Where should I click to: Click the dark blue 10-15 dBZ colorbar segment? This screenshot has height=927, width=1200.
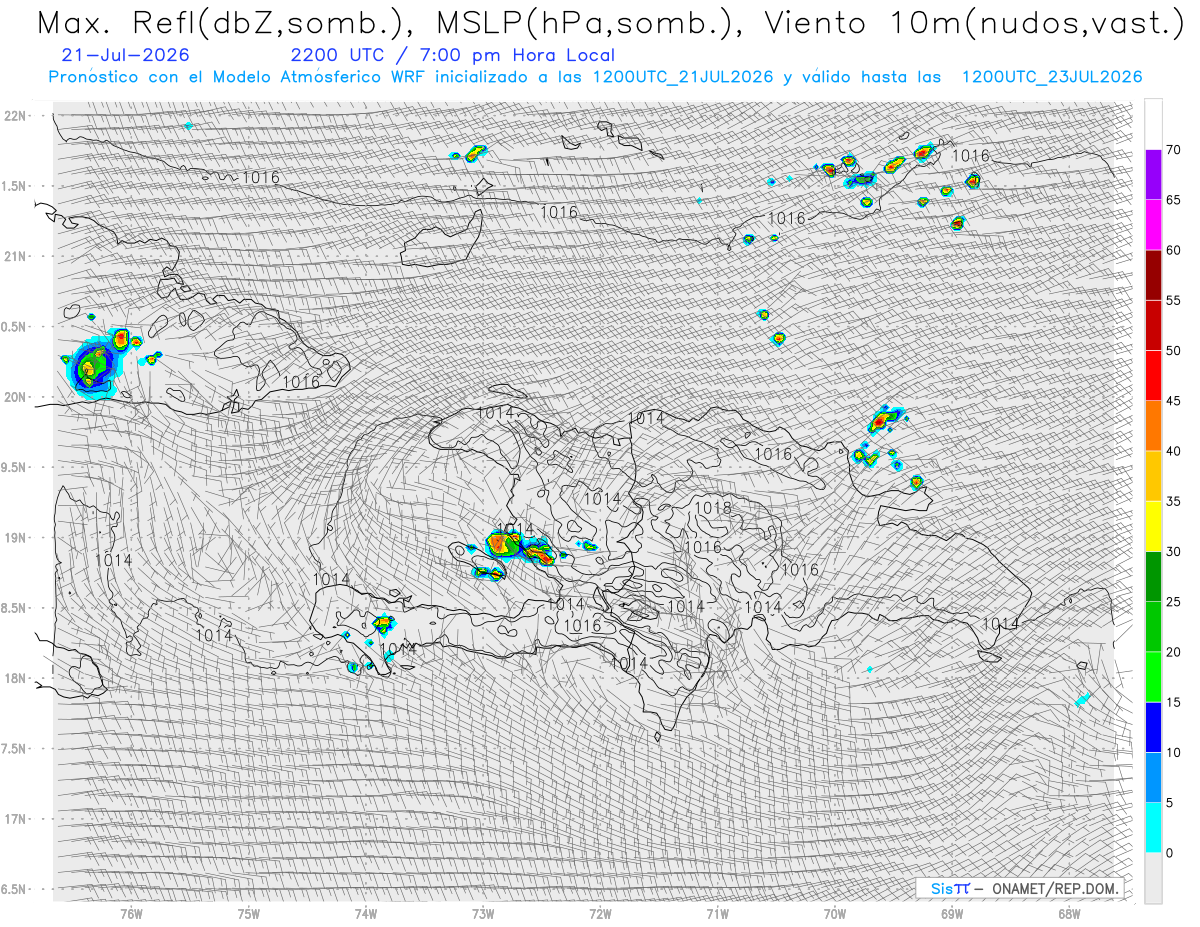1153,727
